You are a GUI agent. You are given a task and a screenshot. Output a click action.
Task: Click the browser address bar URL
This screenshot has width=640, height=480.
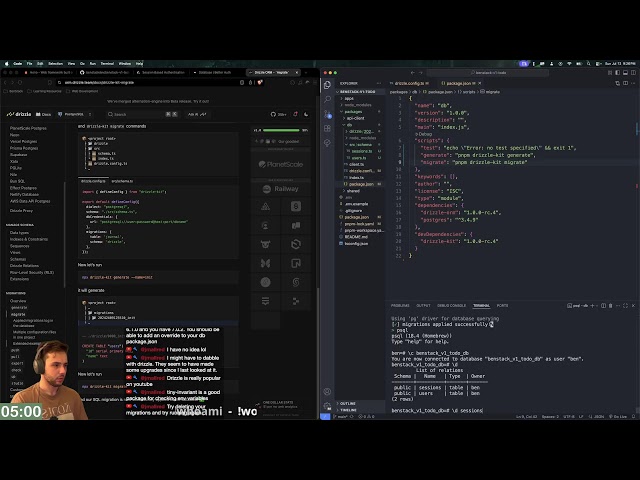[x=99, y=82]
